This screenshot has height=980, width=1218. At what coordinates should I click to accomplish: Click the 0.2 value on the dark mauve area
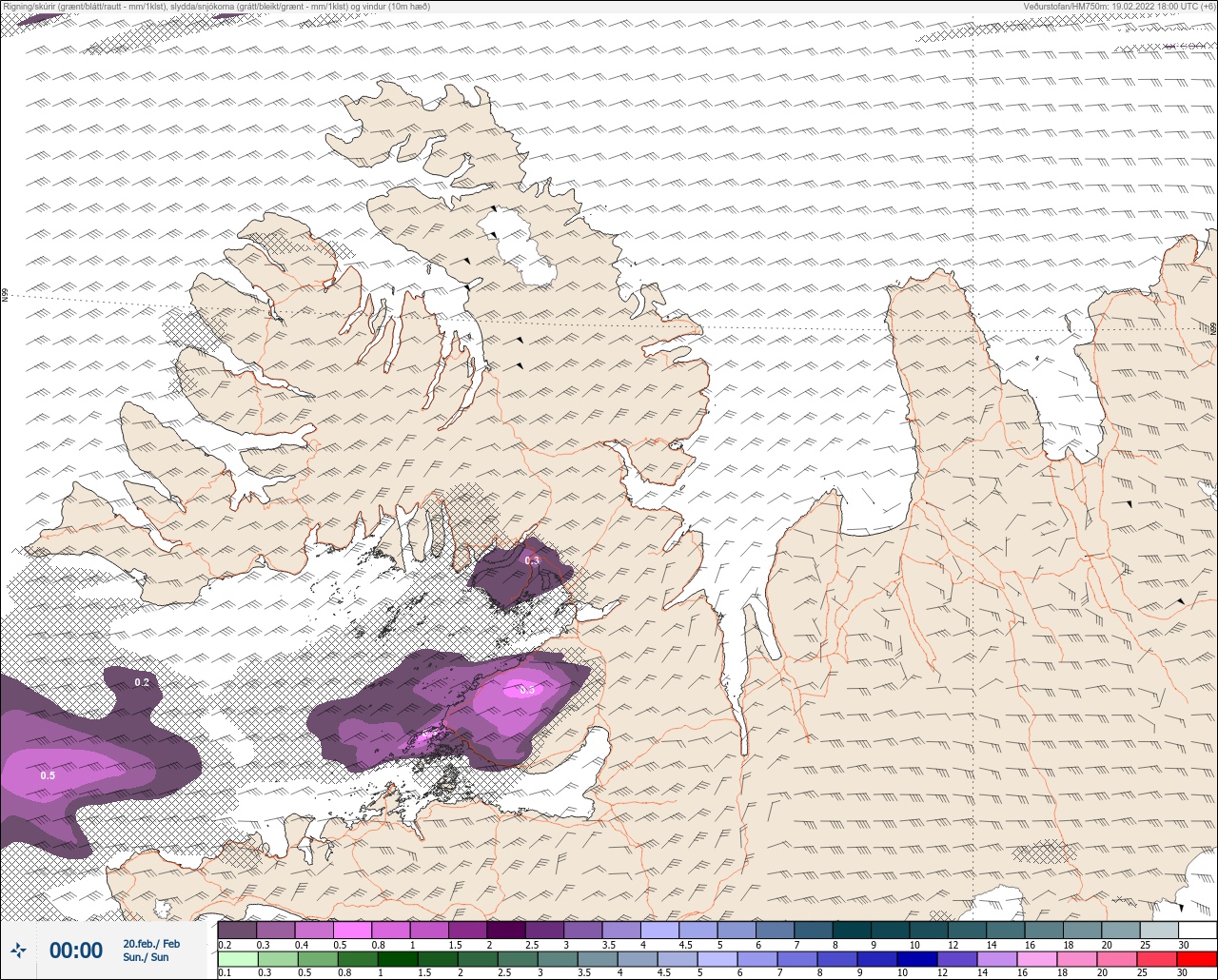pos(142,682)
